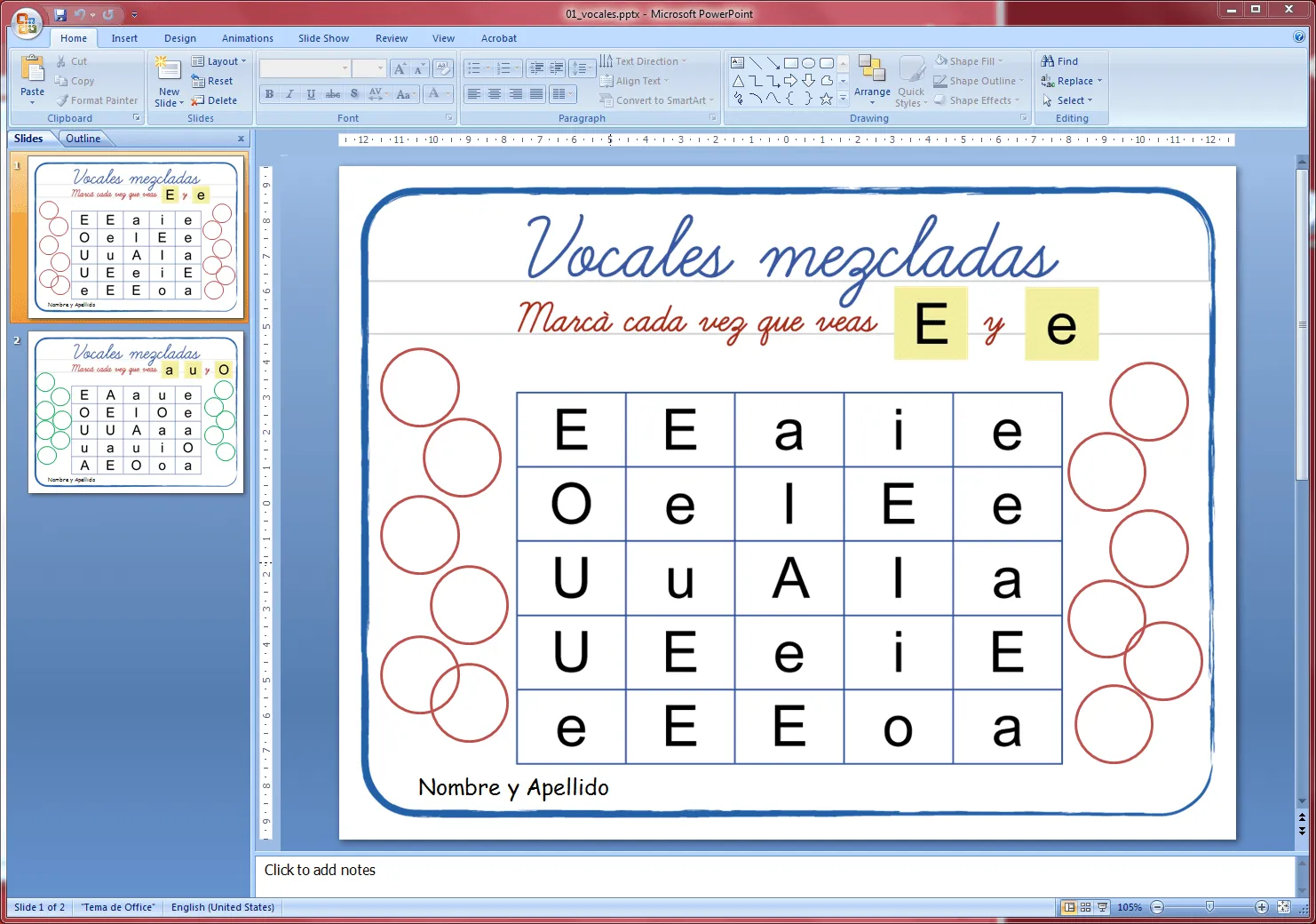Click the Redo icon in the Quick Access Toolbar
This screenshot has width=1316, height=924.
tap(107, 14)
